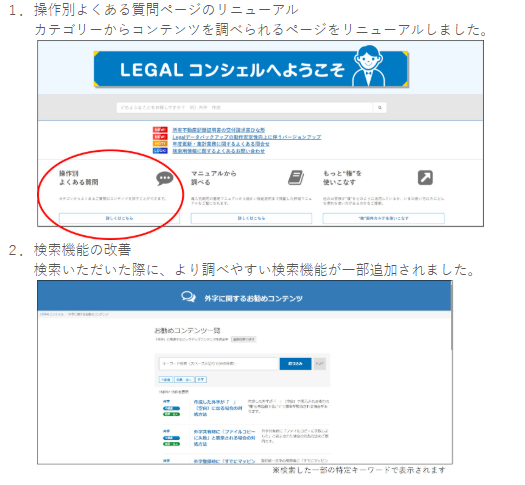This screenshot has width=525, height=485.
Task: Open the HOT-tagged 年度更新 news link
Action: [x=221, y=144]
